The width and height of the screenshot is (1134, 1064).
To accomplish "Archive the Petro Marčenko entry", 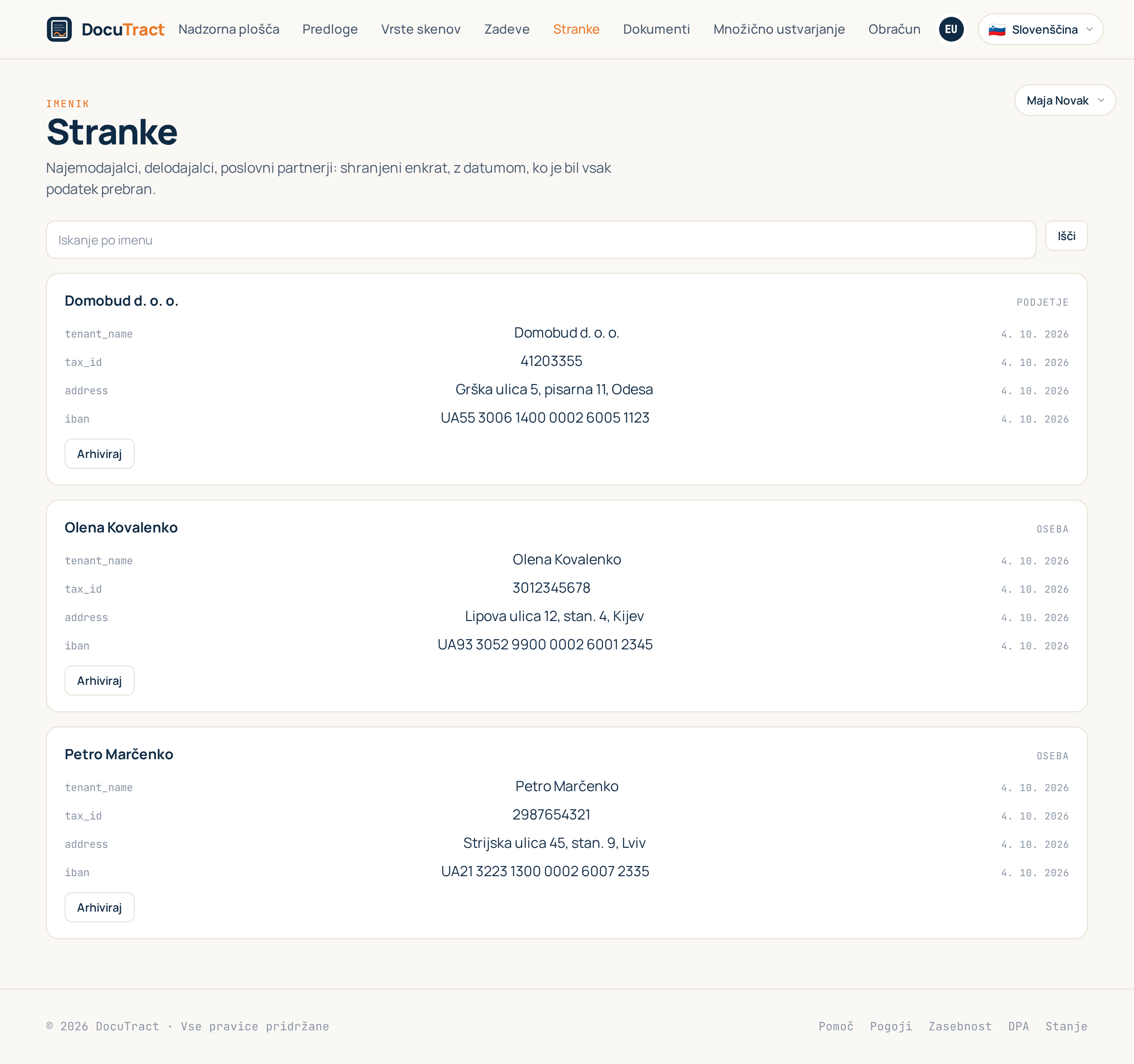I will [99, 907].
